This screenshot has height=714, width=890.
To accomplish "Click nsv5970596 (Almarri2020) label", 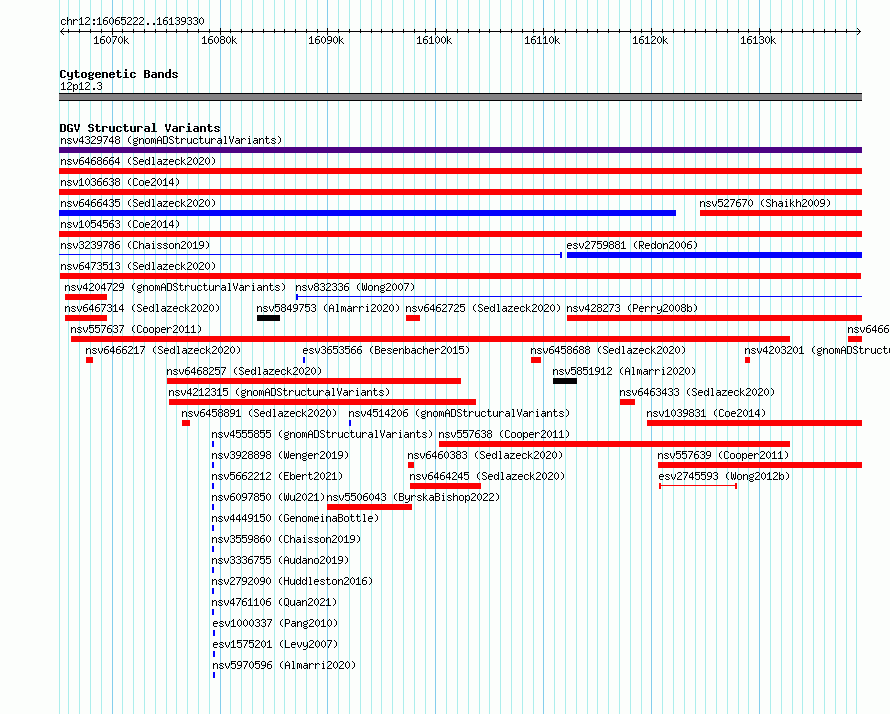I will [x=284, y=665].
